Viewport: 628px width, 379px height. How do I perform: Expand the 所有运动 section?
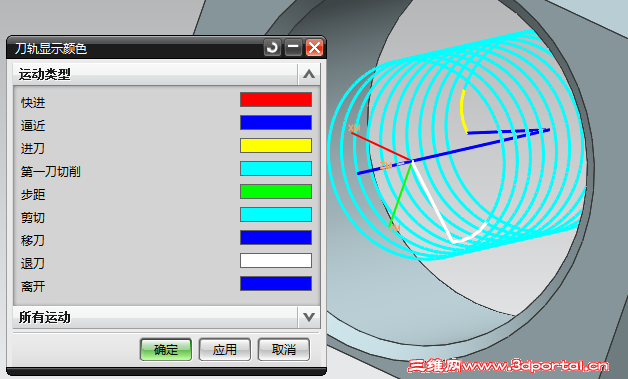click(x=309, y=317)
